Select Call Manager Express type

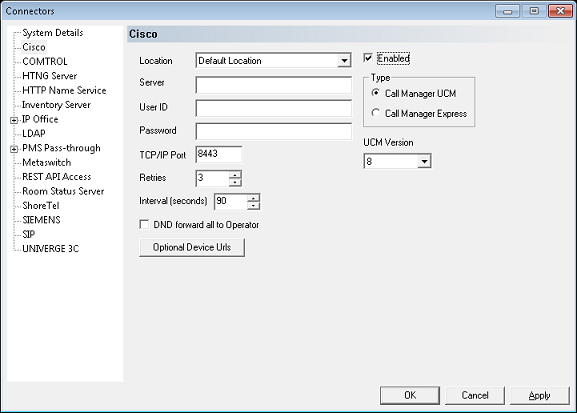(x=375, y=113)
